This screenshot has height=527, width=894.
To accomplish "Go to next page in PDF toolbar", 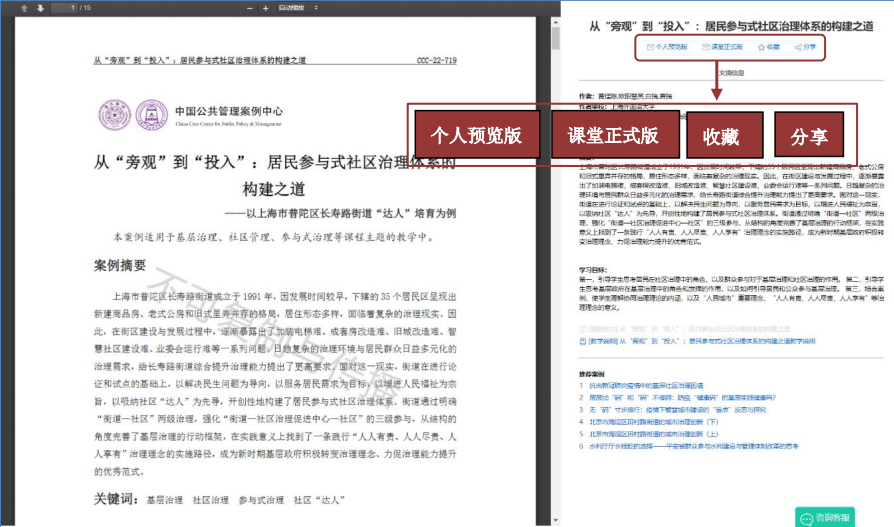I will click(x=40, y=8).
